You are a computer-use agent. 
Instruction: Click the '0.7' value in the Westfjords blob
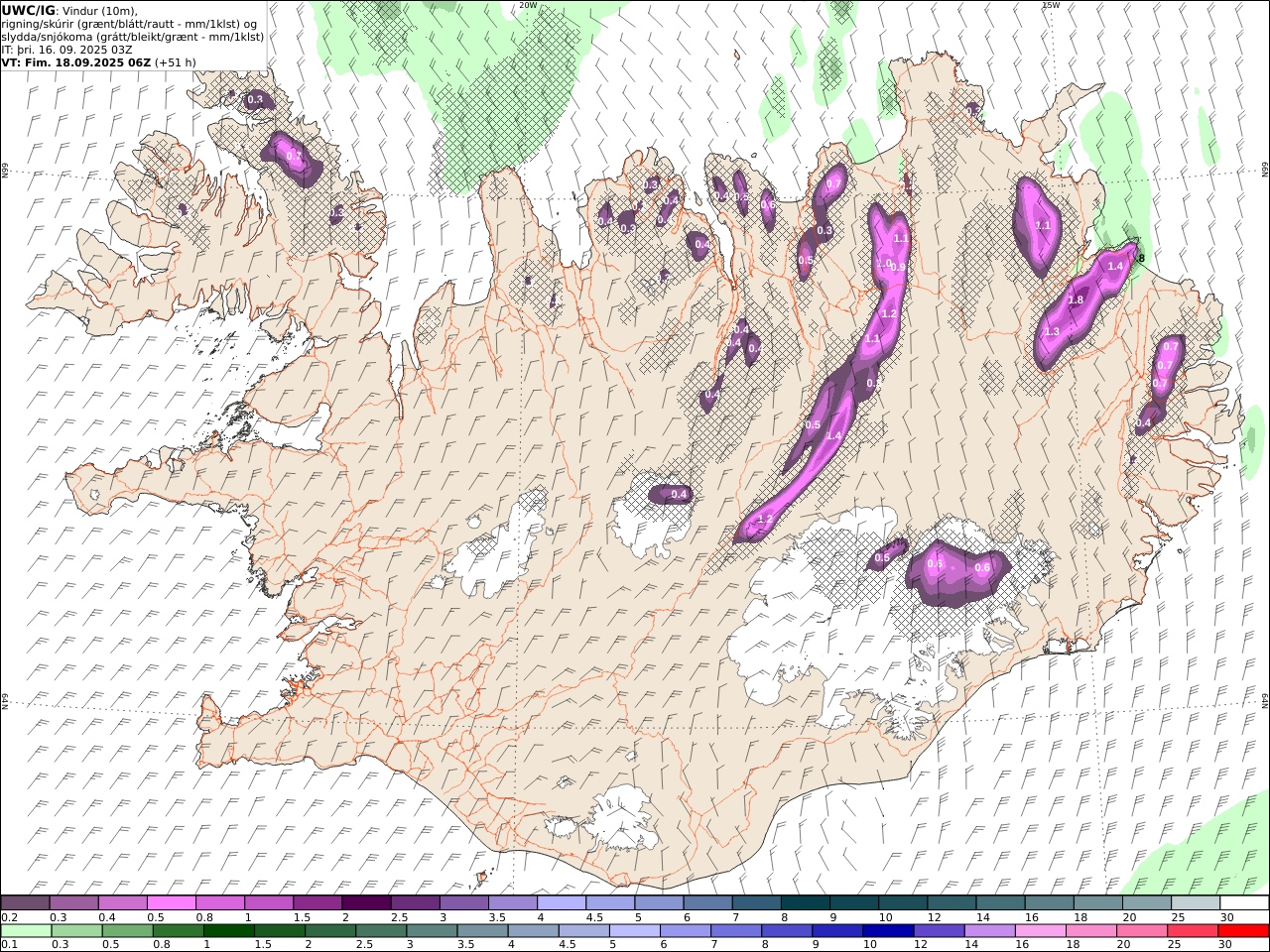pyautogui.click(x=294, y=156)
